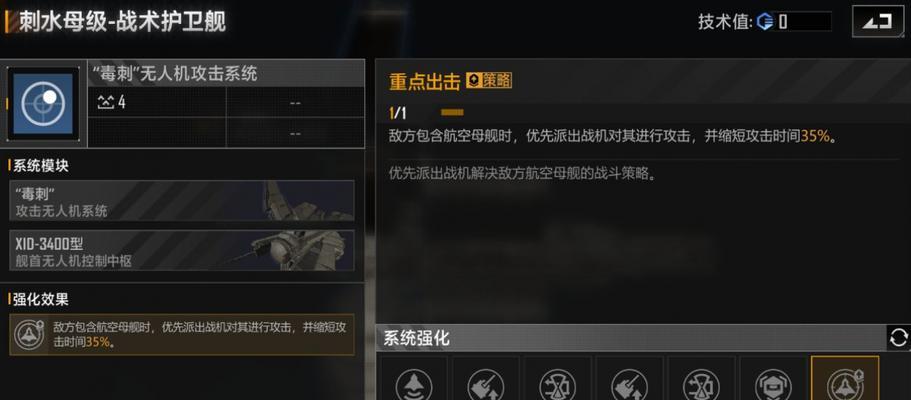Select the fourth enhancement icon in 系统强化 row
911x400 pixels.
pyautogui.click(x=629, y=379)
